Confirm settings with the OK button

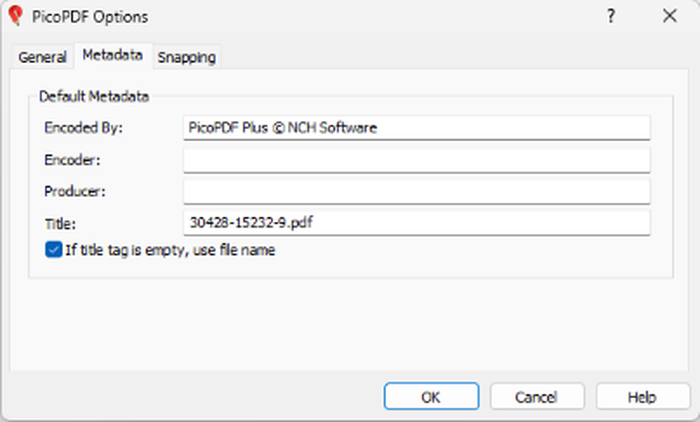click(431, 397)
